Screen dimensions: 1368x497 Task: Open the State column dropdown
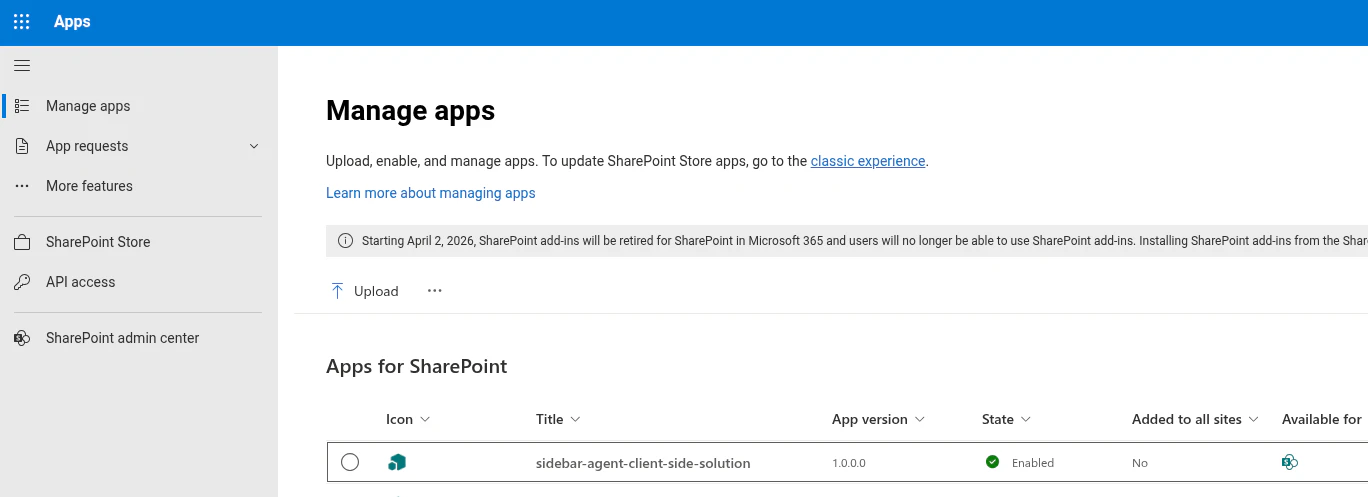(1026, 420)
